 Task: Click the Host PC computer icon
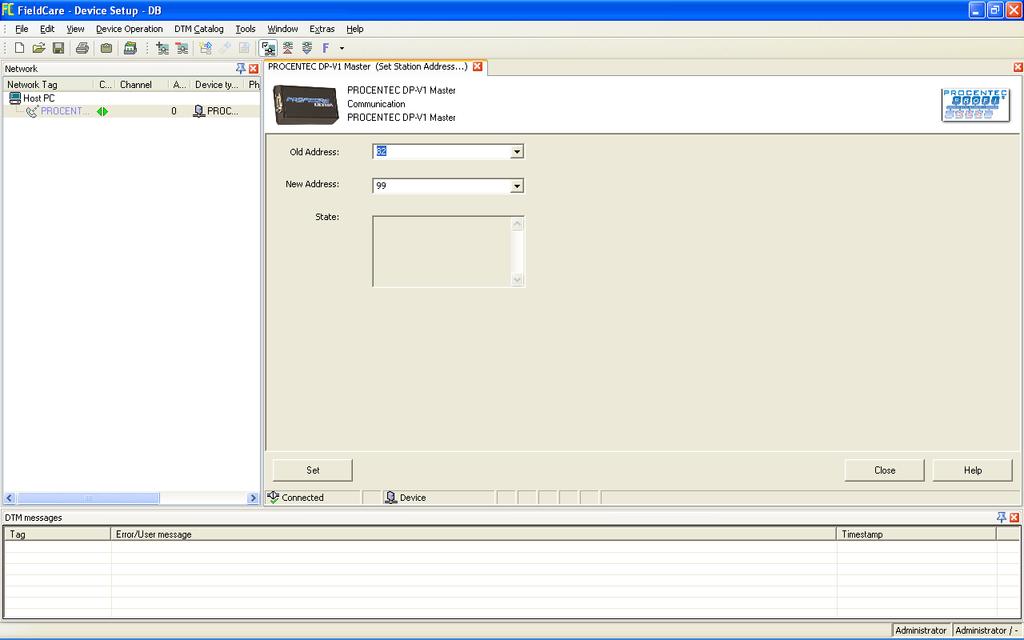15,98
